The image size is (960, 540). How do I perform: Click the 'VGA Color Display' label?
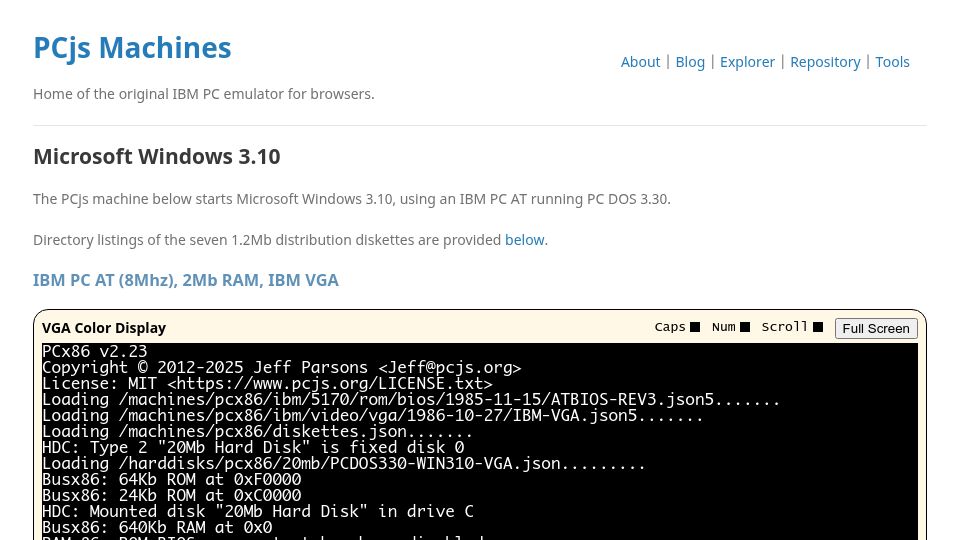104,328
